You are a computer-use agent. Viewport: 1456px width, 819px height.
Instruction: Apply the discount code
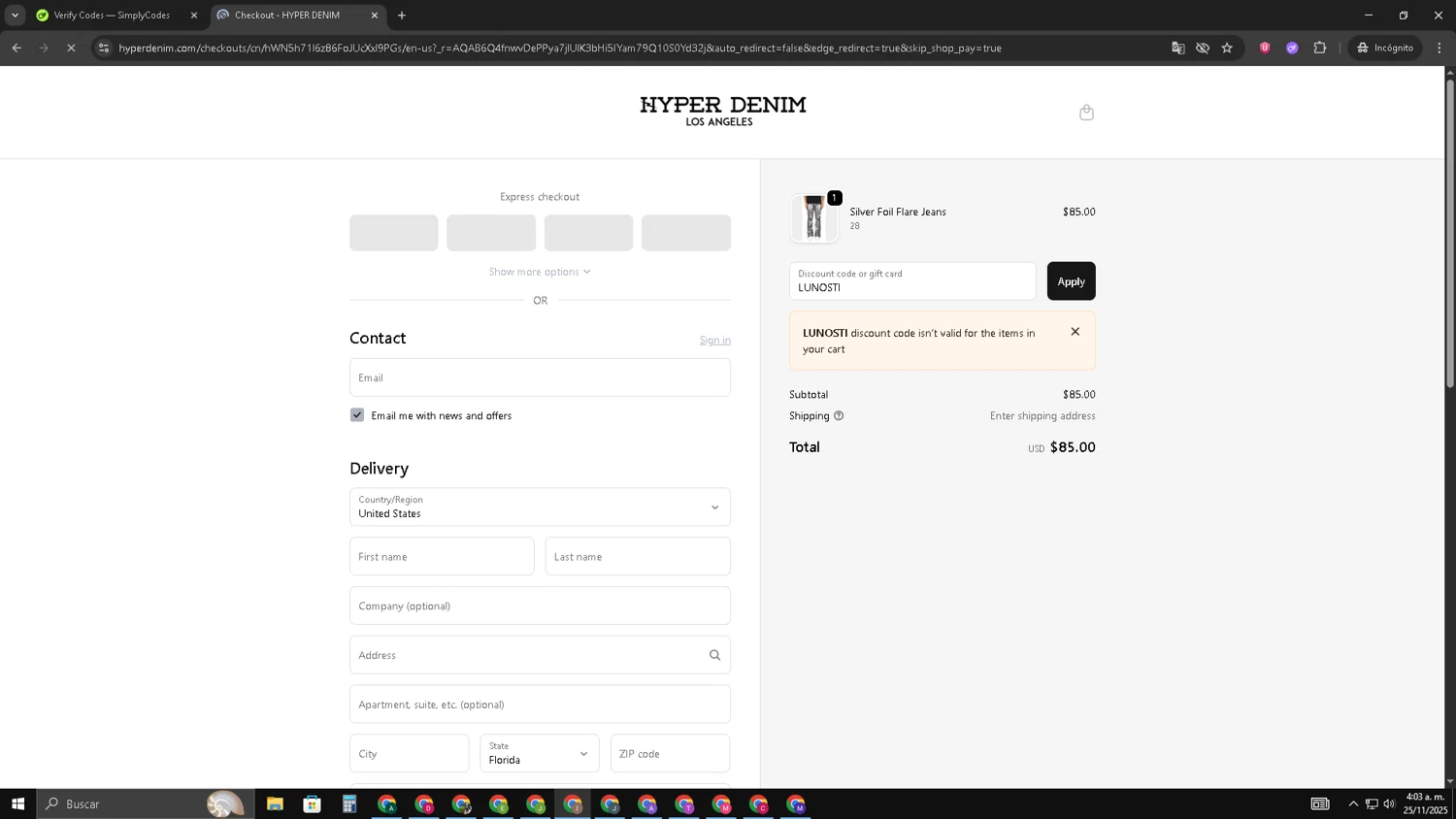[1071, 281]
